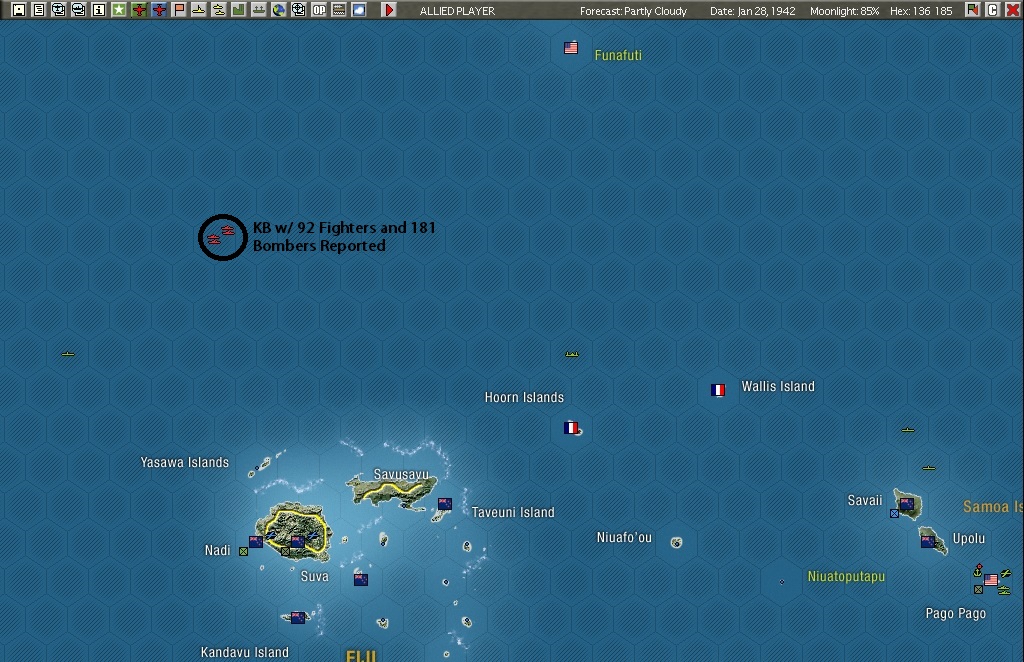This screenshot has width=1024, height=662.
Task: Select the French flag at Hoorn Islands
Action: [x=571, y=428]
